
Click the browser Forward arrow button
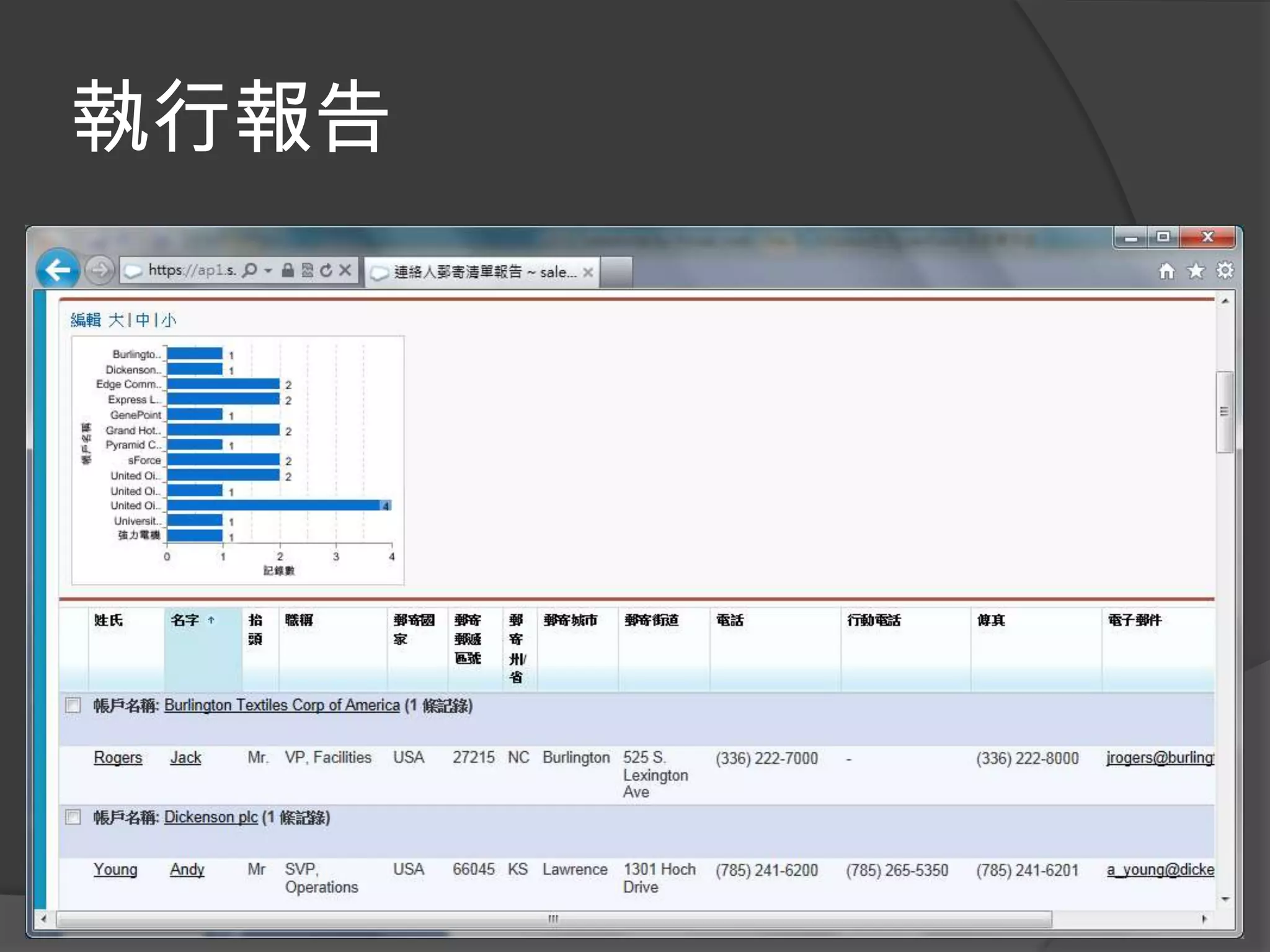[x=99, y=270]
